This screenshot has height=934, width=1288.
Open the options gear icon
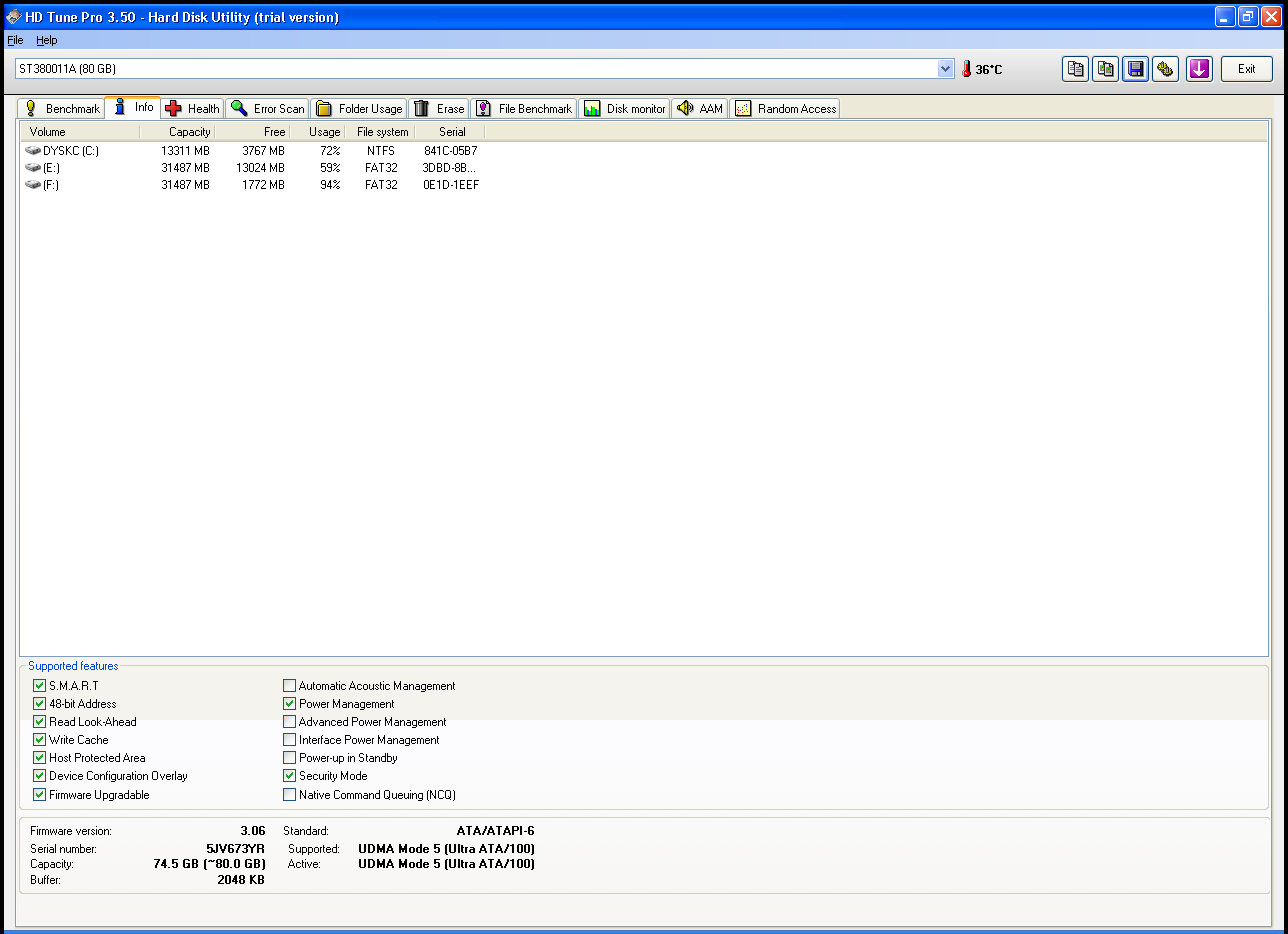point(1165,69)
